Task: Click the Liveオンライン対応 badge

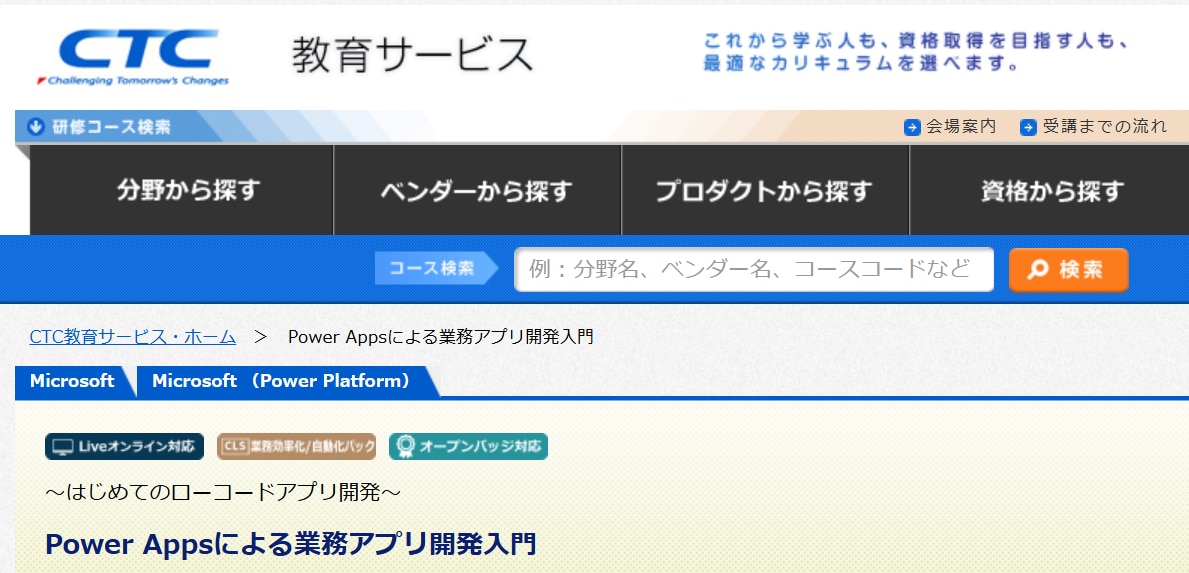Action: (x=124, y=446)
